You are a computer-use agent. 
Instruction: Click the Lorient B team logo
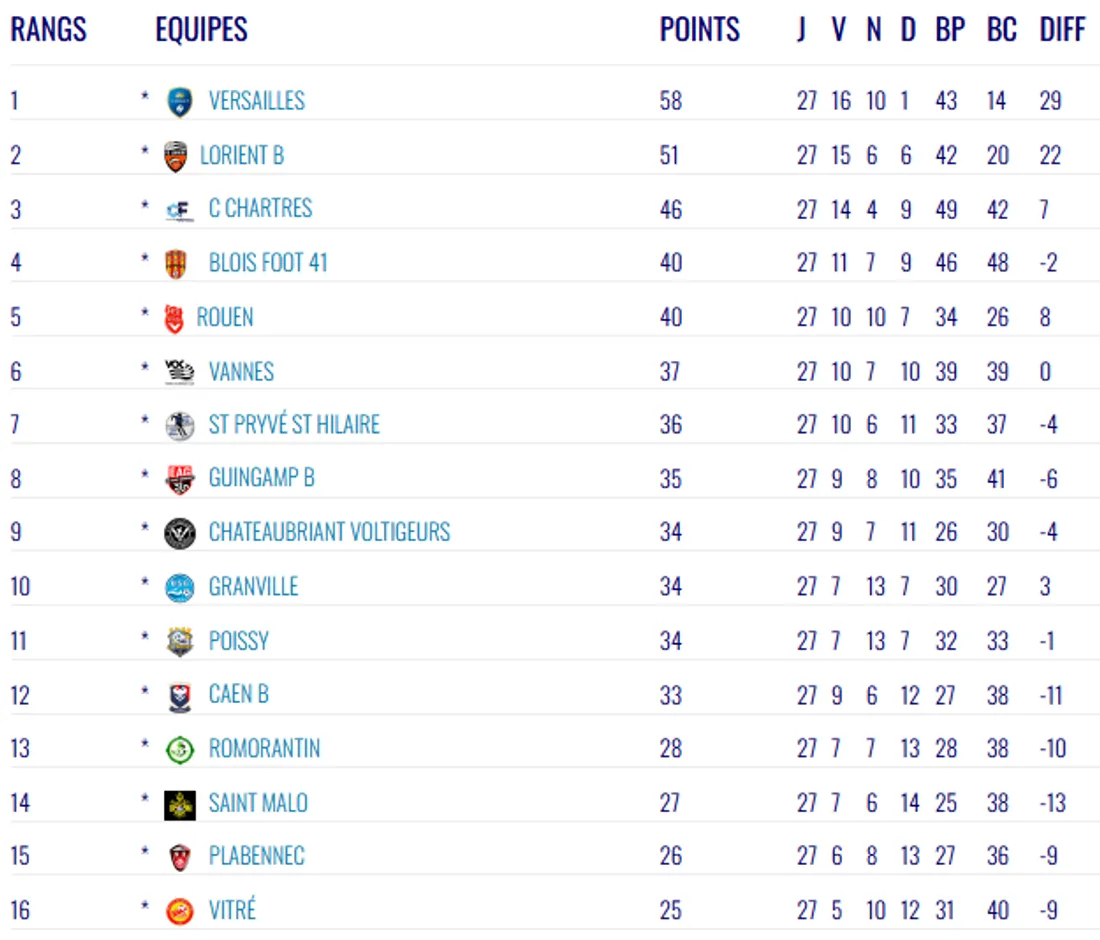176,156
